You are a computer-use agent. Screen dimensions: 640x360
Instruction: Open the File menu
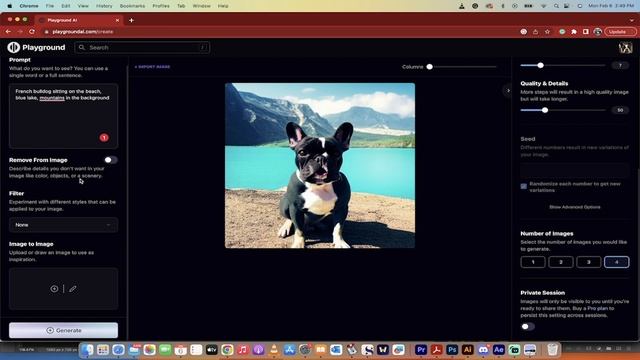[50, 6]
